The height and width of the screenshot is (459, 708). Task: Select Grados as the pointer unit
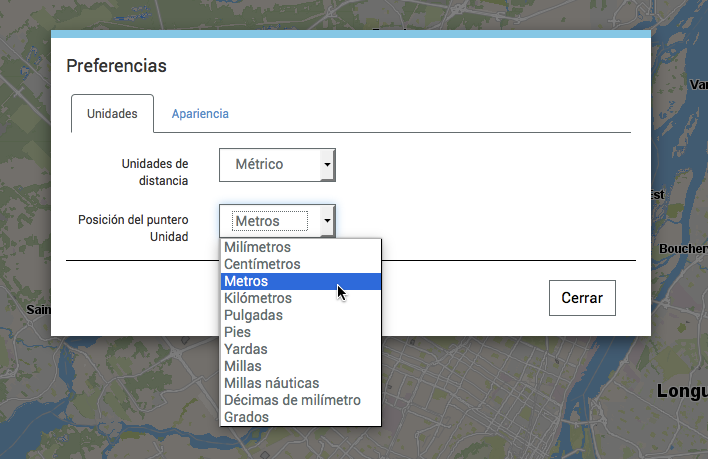coord(301,417)
